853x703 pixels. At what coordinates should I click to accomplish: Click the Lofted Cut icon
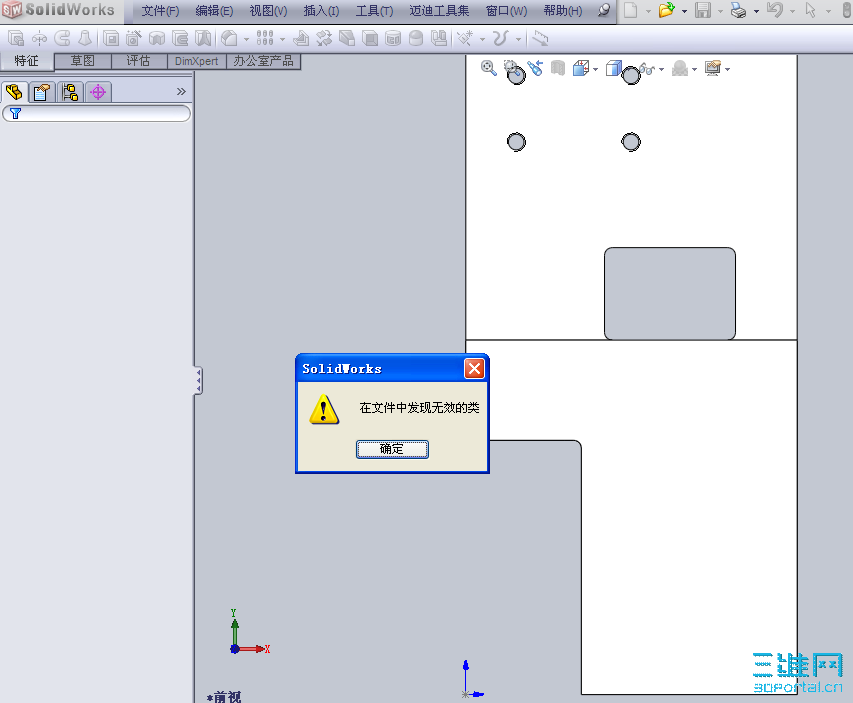point(203,38)
